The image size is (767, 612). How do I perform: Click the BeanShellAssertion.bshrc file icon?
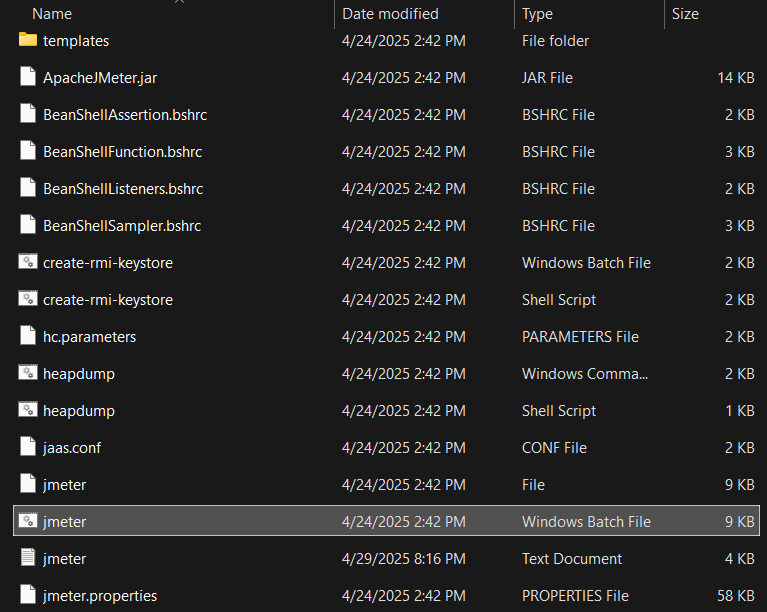(28, 114)
